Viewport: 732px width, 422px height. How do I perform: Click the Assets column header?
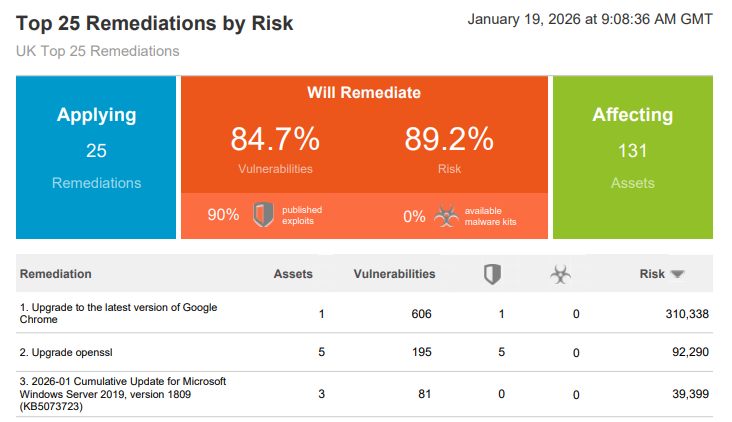click(x=293, y=273)
